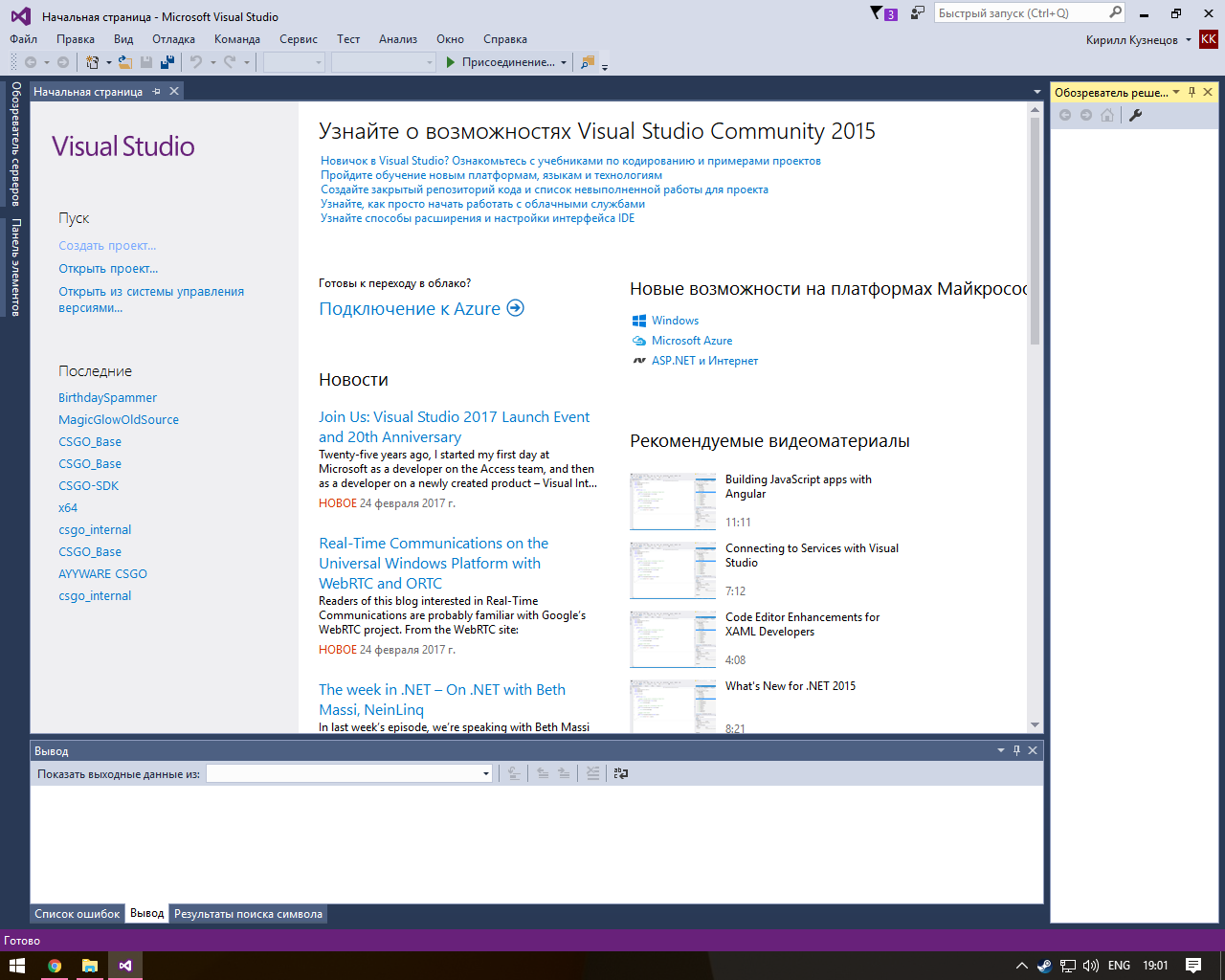Switch to the Список ошибок tab

[x=78, y=914]
